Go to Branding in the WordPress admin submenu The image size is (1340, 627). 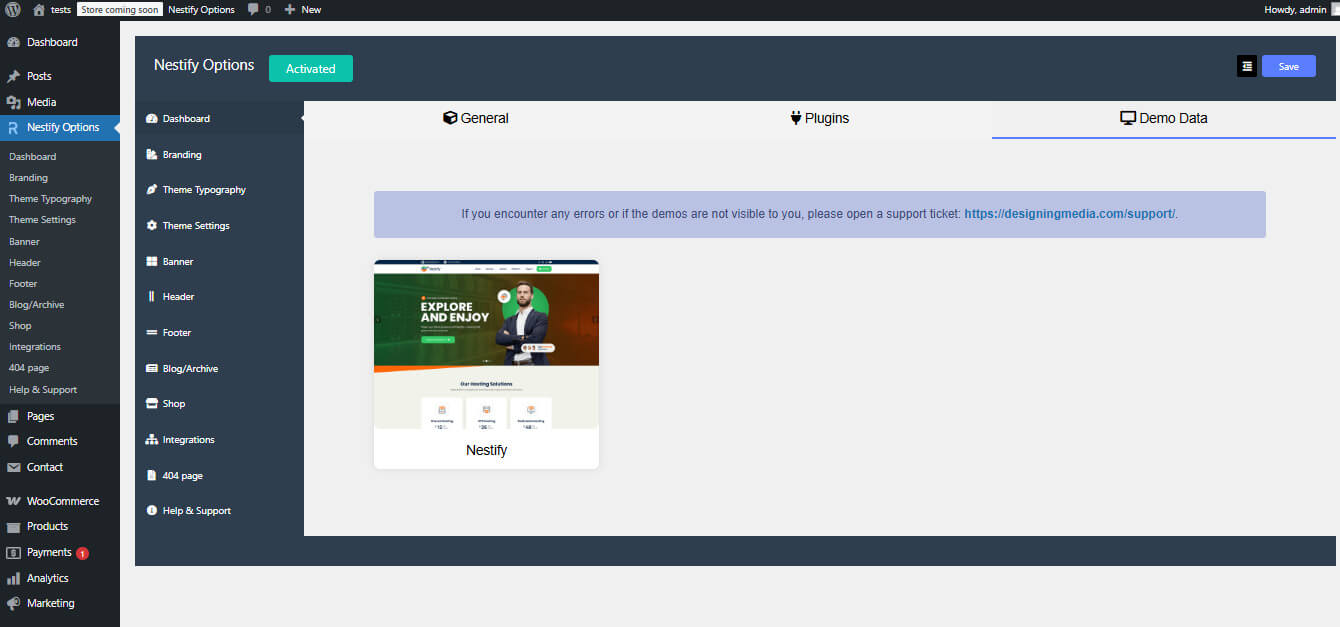click(x=28, y=178)
